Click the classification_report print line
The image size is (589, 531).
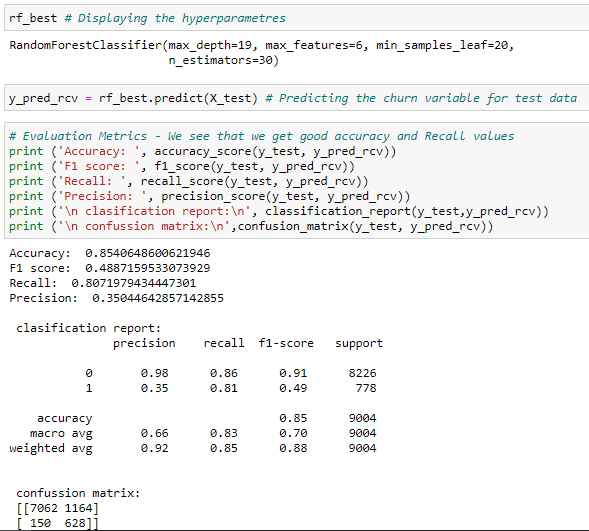click(279, 211)
